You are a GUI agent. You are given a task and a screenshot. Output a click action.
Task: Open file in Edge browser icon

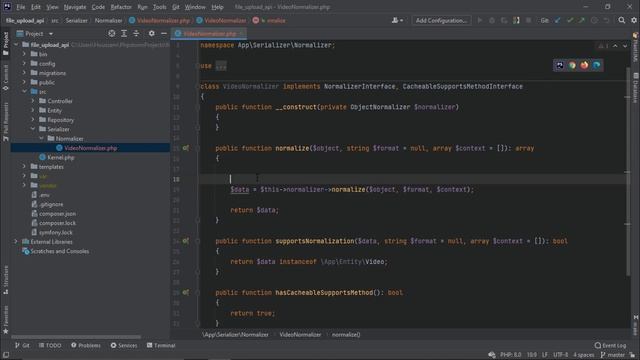(597, 65)
